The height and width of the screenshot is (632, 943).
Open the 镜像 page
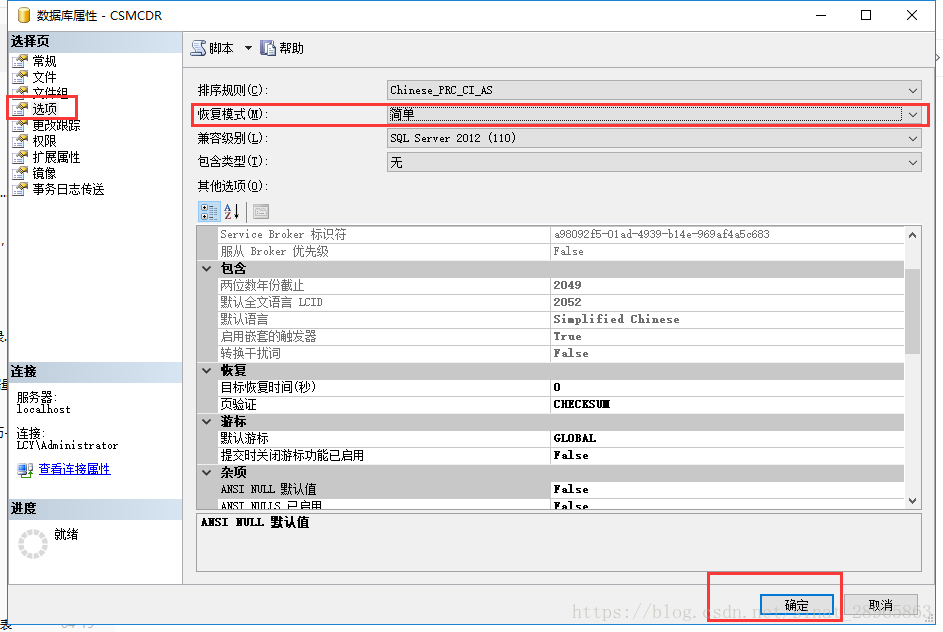click(44, 173)
